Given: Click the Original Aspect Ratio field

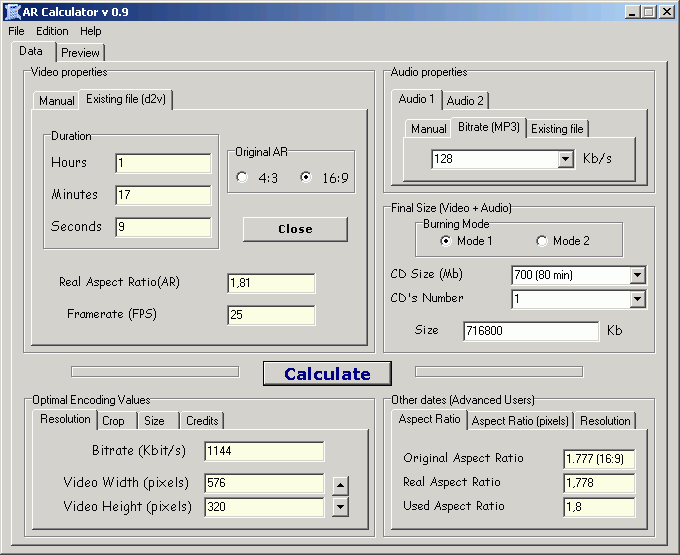Looking at the screenshot, I should coord(599,459).
